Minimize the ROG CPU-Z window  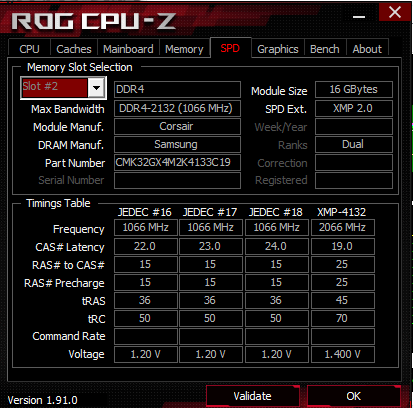359,17
